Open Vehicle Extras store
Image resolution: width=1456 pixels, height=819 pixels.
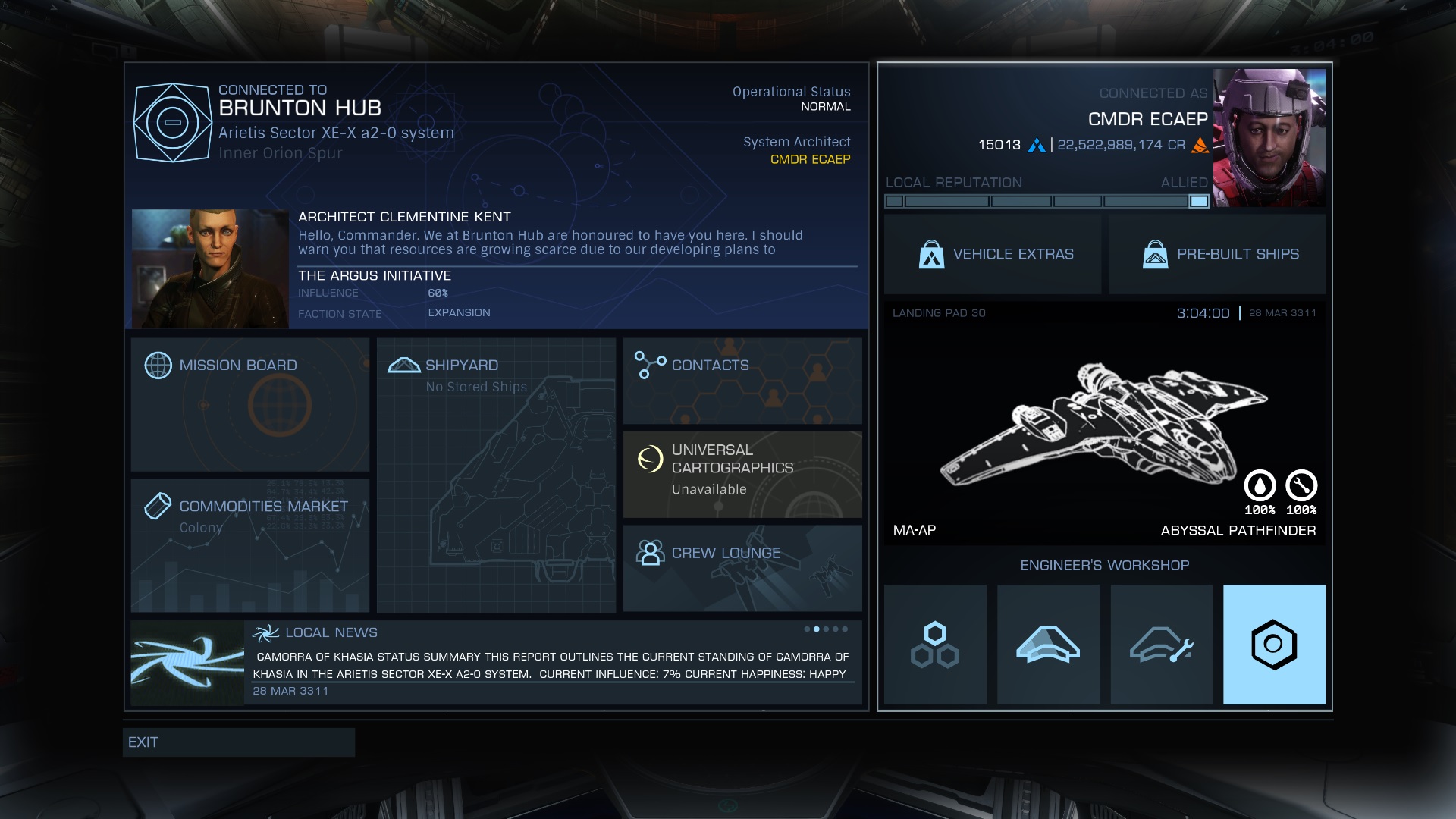[x=993, y=254]
